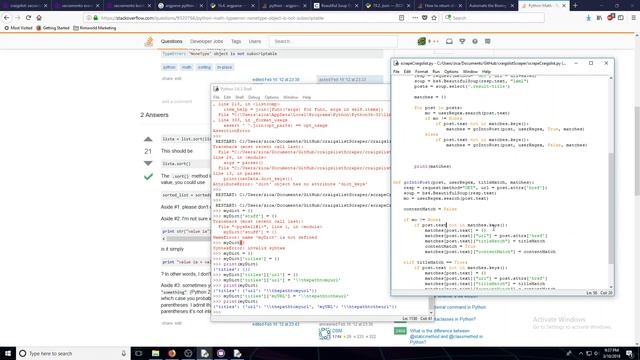This screenshot has height=360, width=640.
Task: Toggle reader view in the address bar
Action: 402,18
